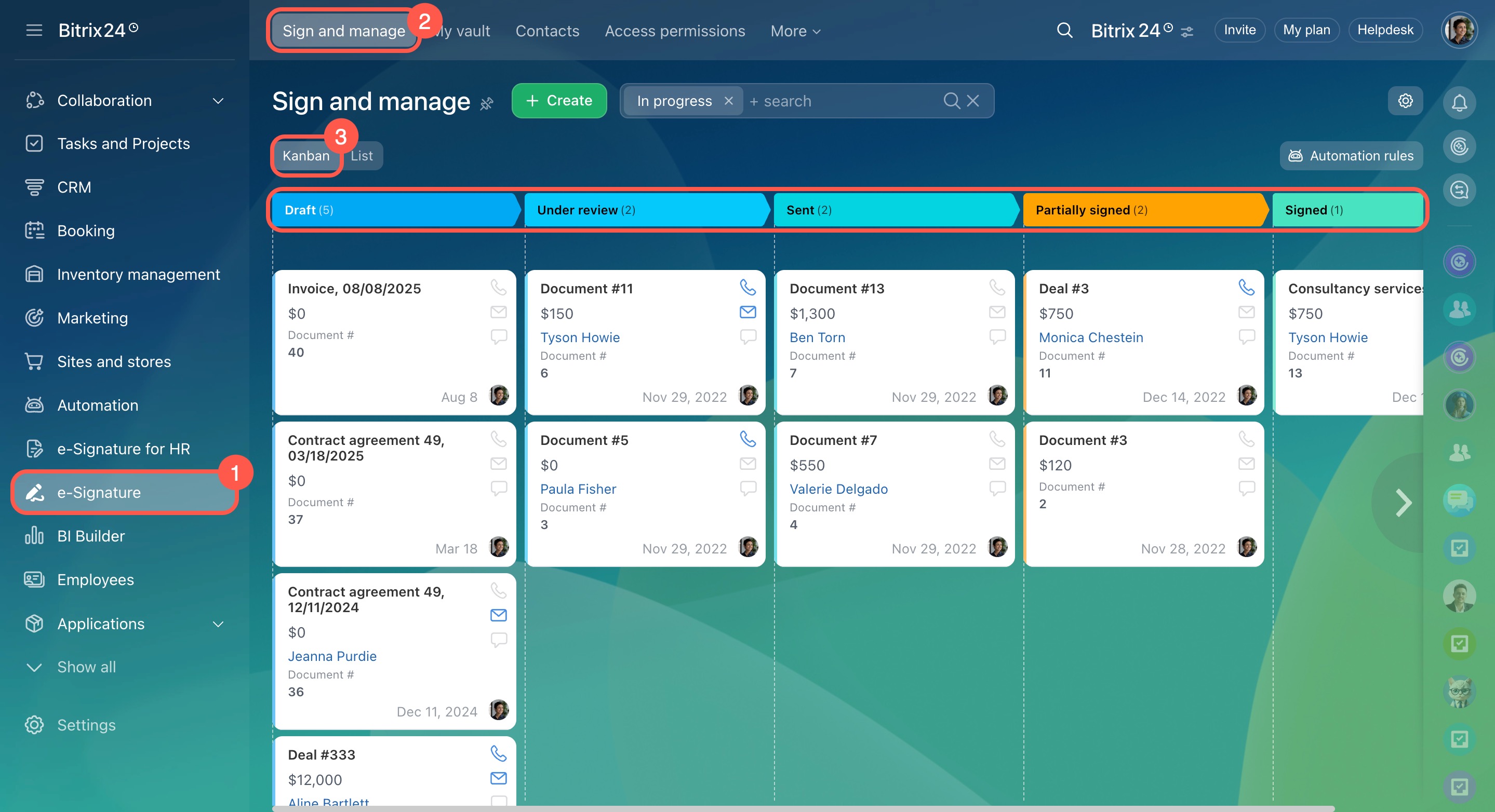Click the Invite button
This screenshot has width=1495, height=812.
(1239, 30)
